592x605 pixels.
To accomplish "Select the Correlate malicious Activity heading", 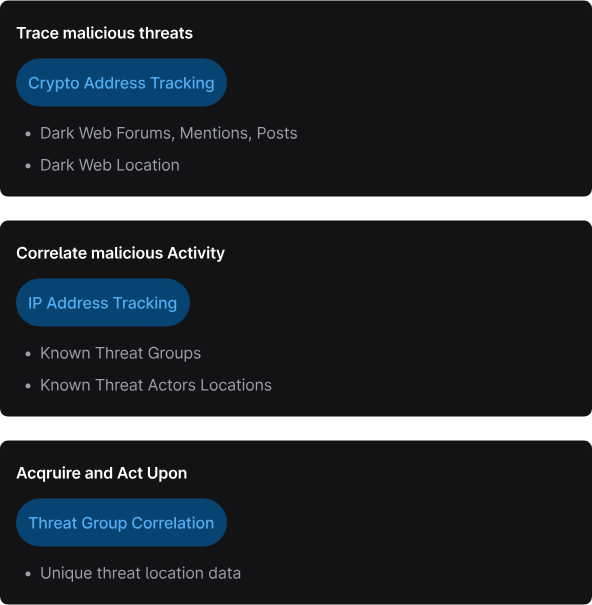I will (120, 253).
